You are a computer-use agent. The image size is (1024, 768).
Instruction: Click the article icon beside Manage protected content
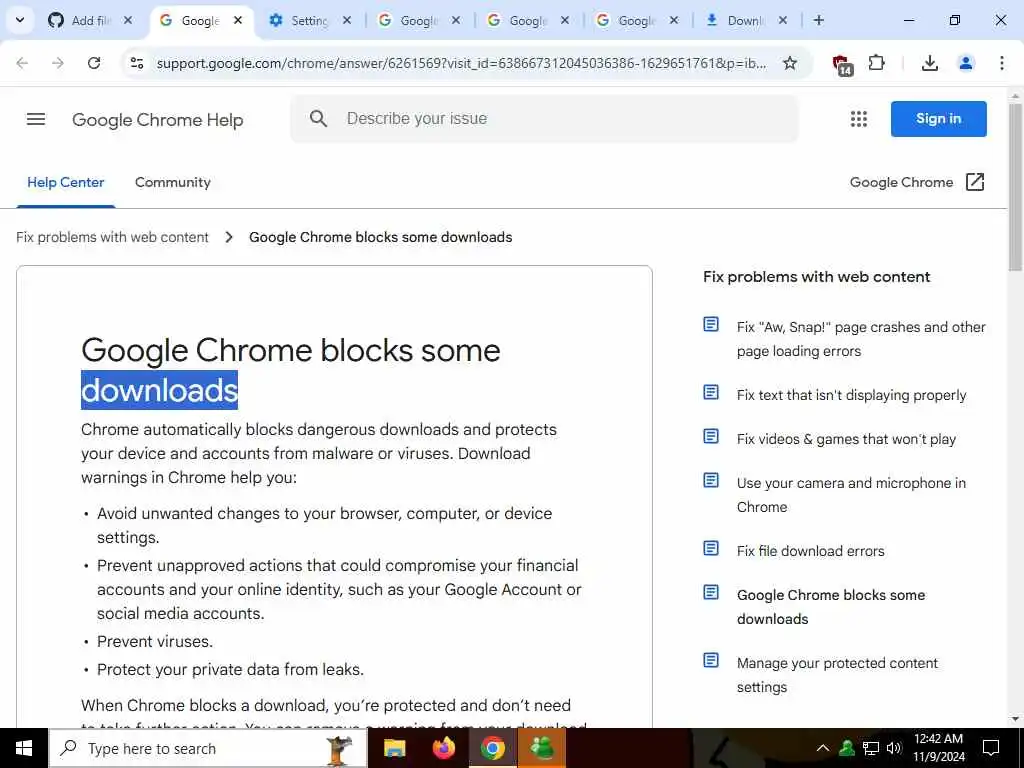[711, 660]
